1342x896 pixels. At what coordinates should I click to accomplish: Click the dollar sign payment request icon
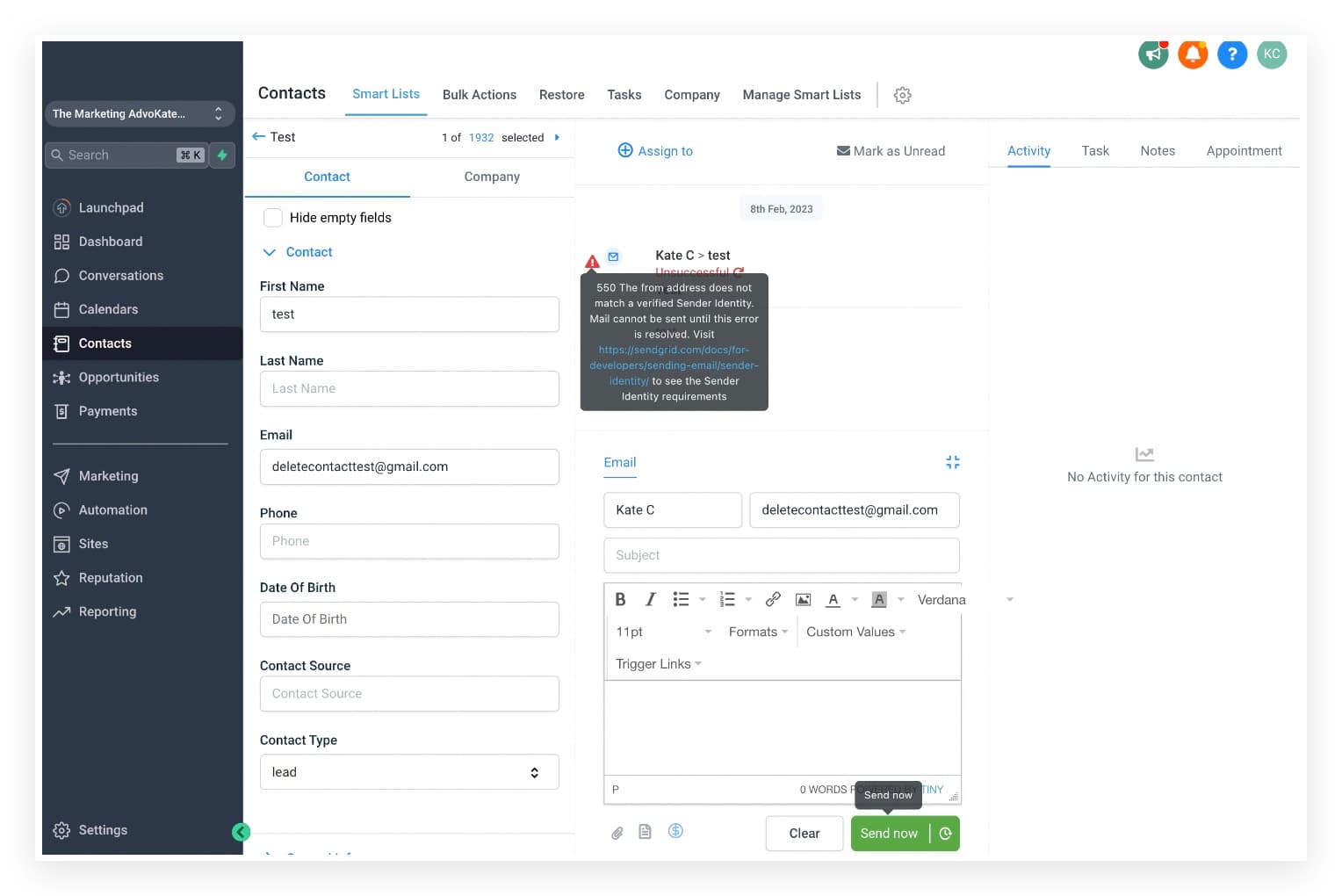(675, 830)
